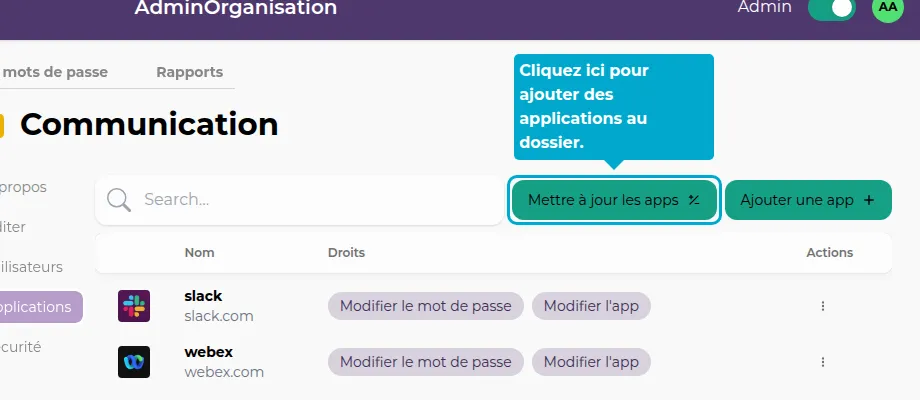Click the Modifier l'app tag for slack

tap(591, 306)
